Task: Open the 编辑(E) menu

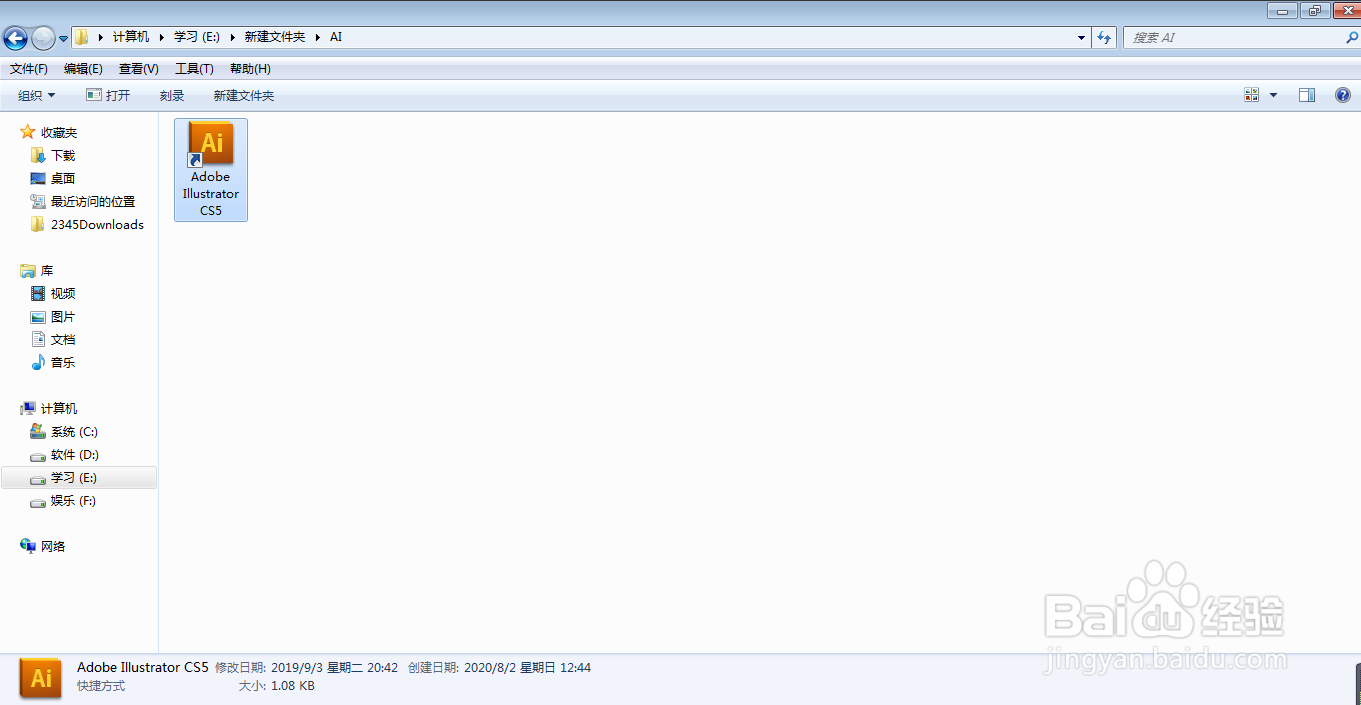Action: tap(83, 69)
